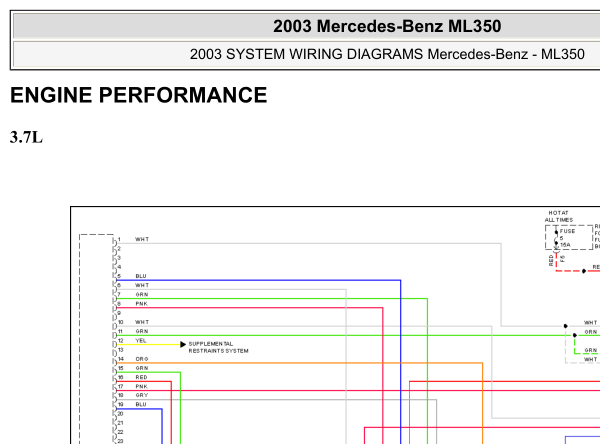Click the BLU label at pin 19
600x444 pixels.
(x=141, y=404)
